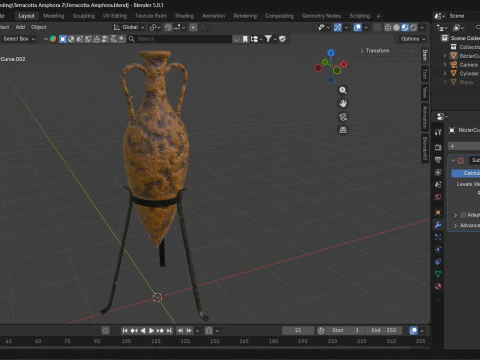Click the current frame field showing 21
The image size is (480, 360).
click(298, 330)
